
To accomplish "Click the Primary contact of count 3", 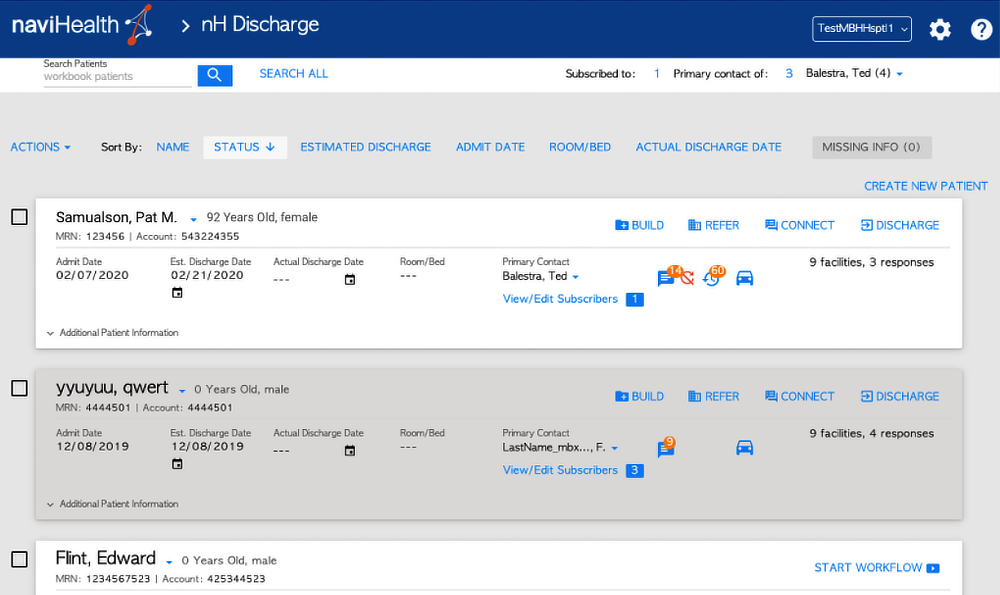I will click(x=789, y=74).
